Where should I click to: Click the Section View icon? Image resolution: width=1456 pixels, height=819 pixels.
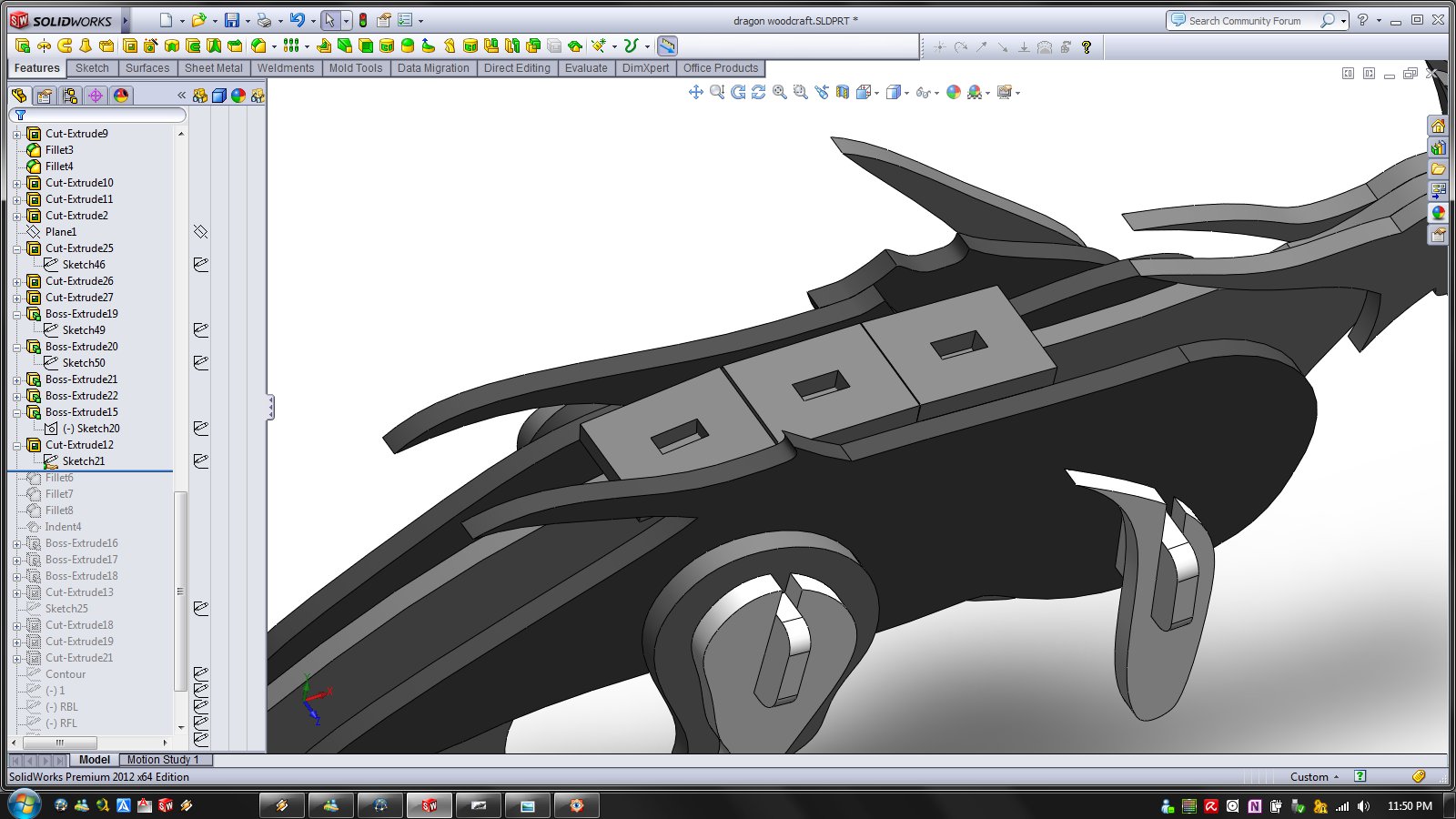[x=842, y=92]
